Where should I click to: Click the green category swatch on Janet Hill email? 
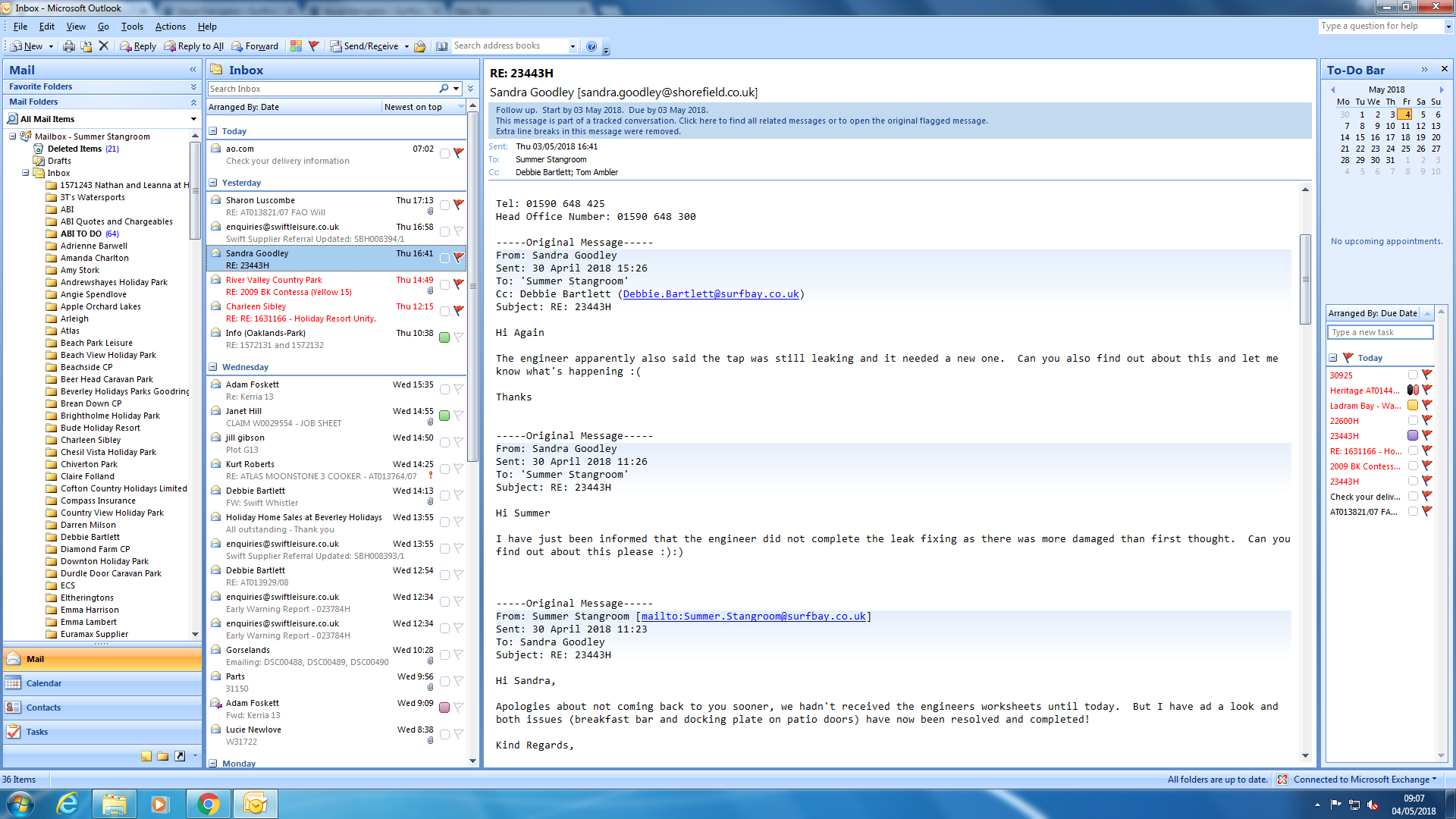coord(444,416)
